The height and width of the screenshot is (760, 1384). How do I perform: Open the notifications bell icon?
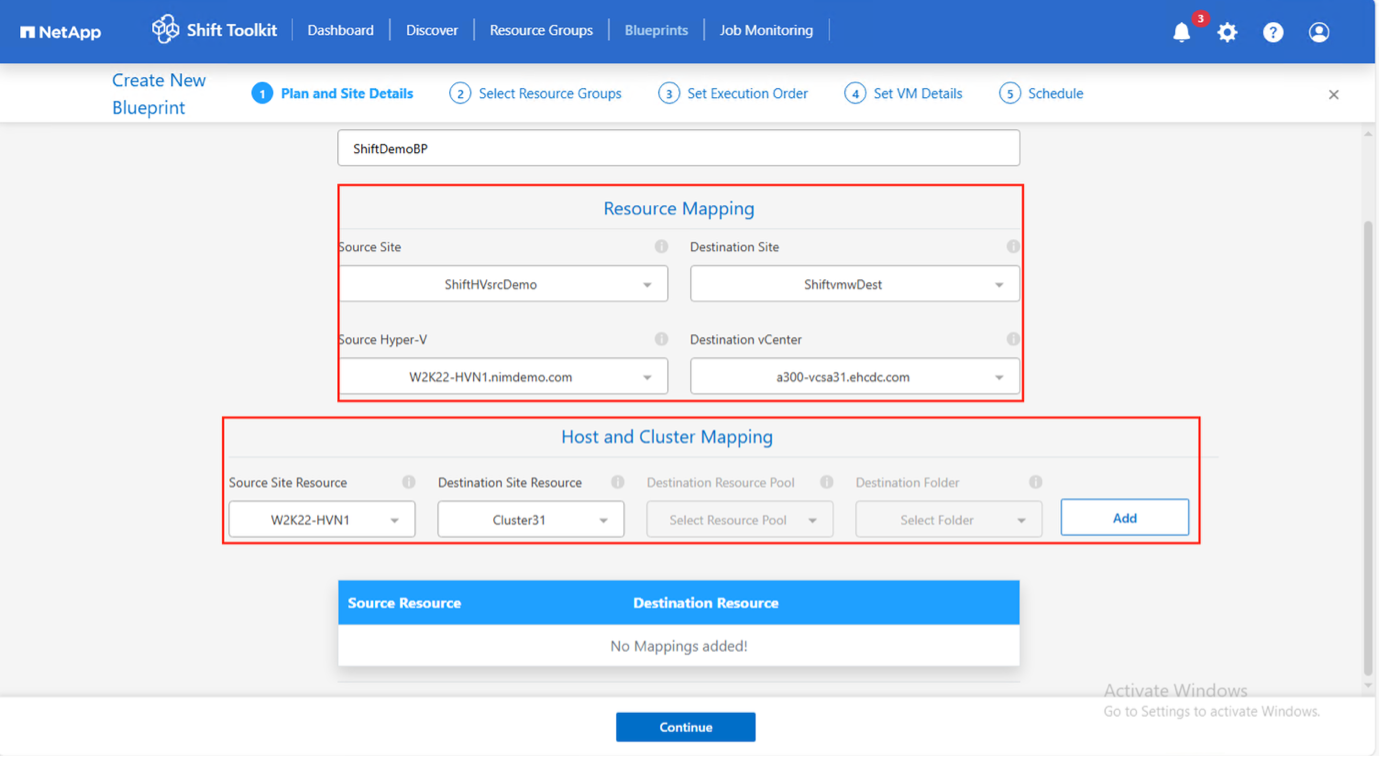(x=1182, y=32)
